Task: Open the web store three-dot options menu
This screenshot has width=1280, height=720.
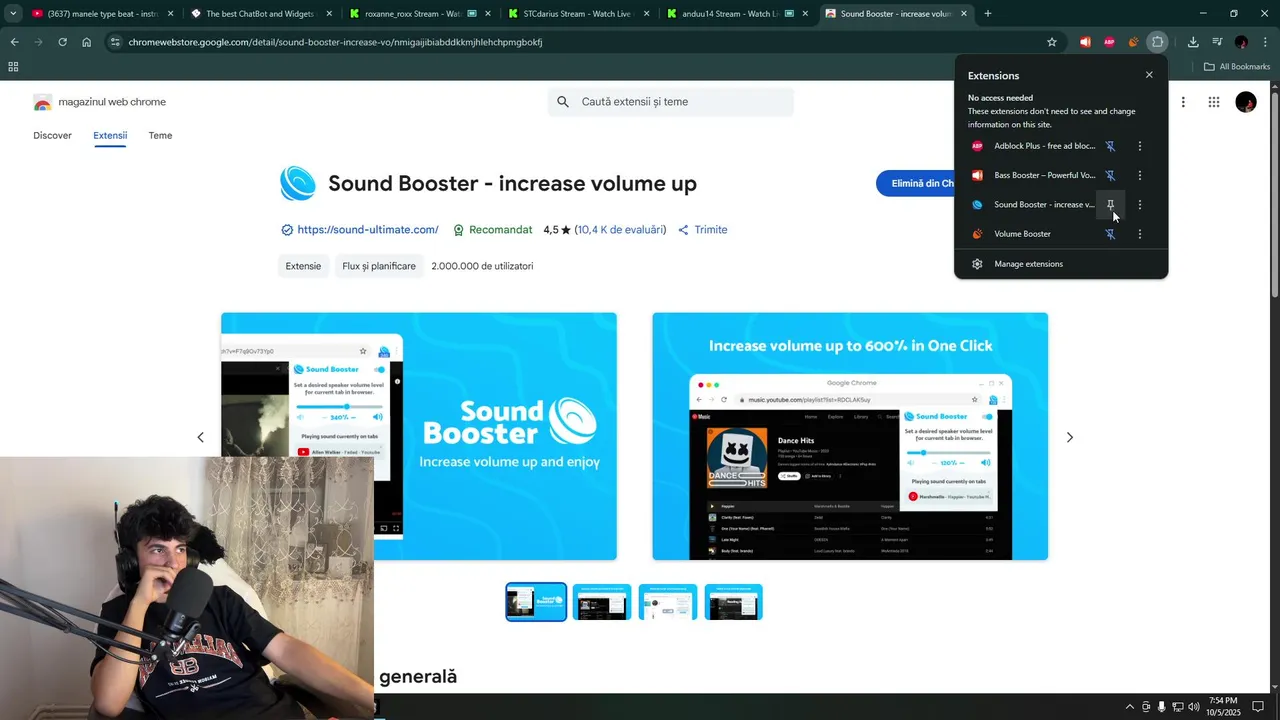Action: pyautogui.click(x=1183, y=102)
